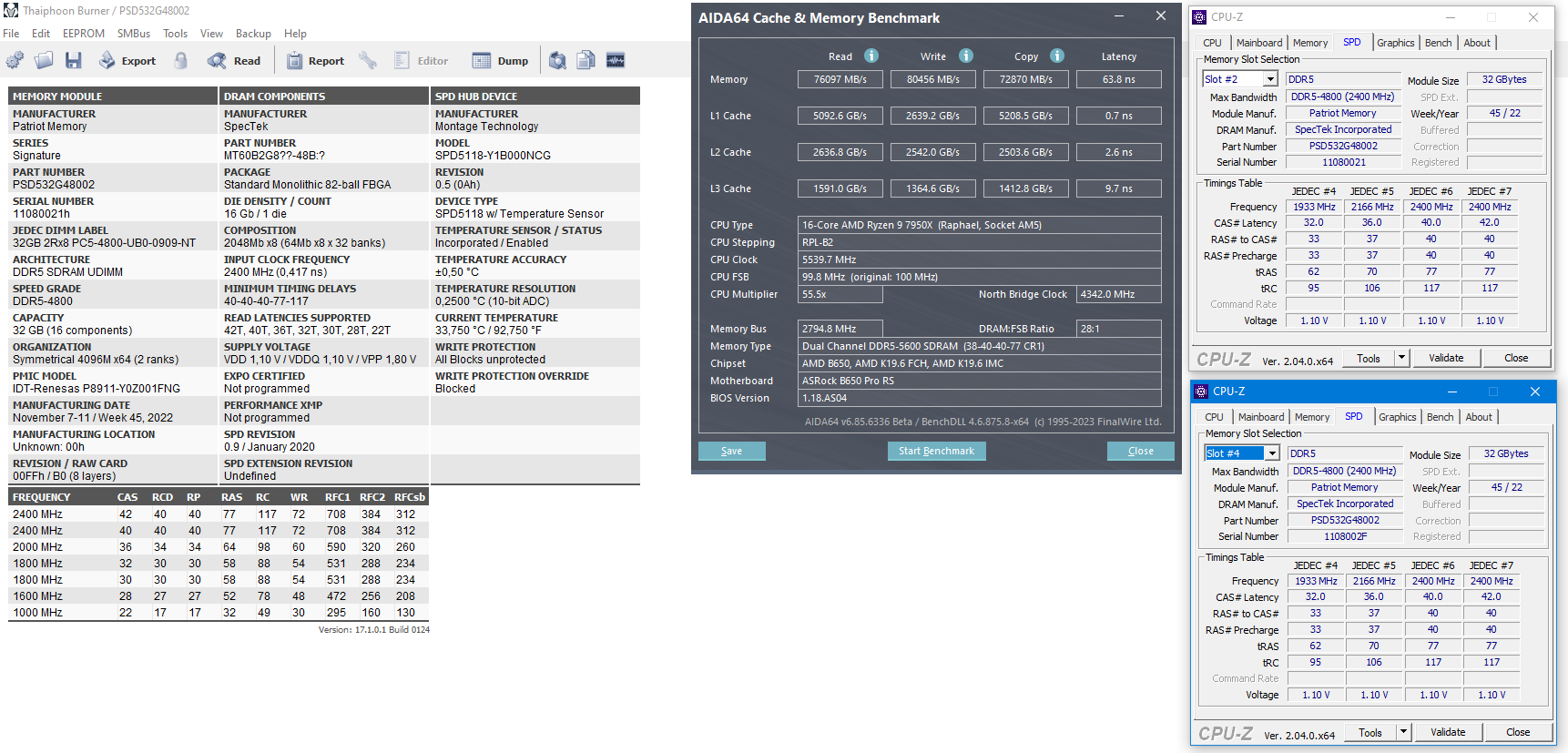Image resolution: width=1568 pixels, height=753 pixels.
Task: Click the floppy disk save icon in Thaiphoon toolbar
Action: point(74,60)
